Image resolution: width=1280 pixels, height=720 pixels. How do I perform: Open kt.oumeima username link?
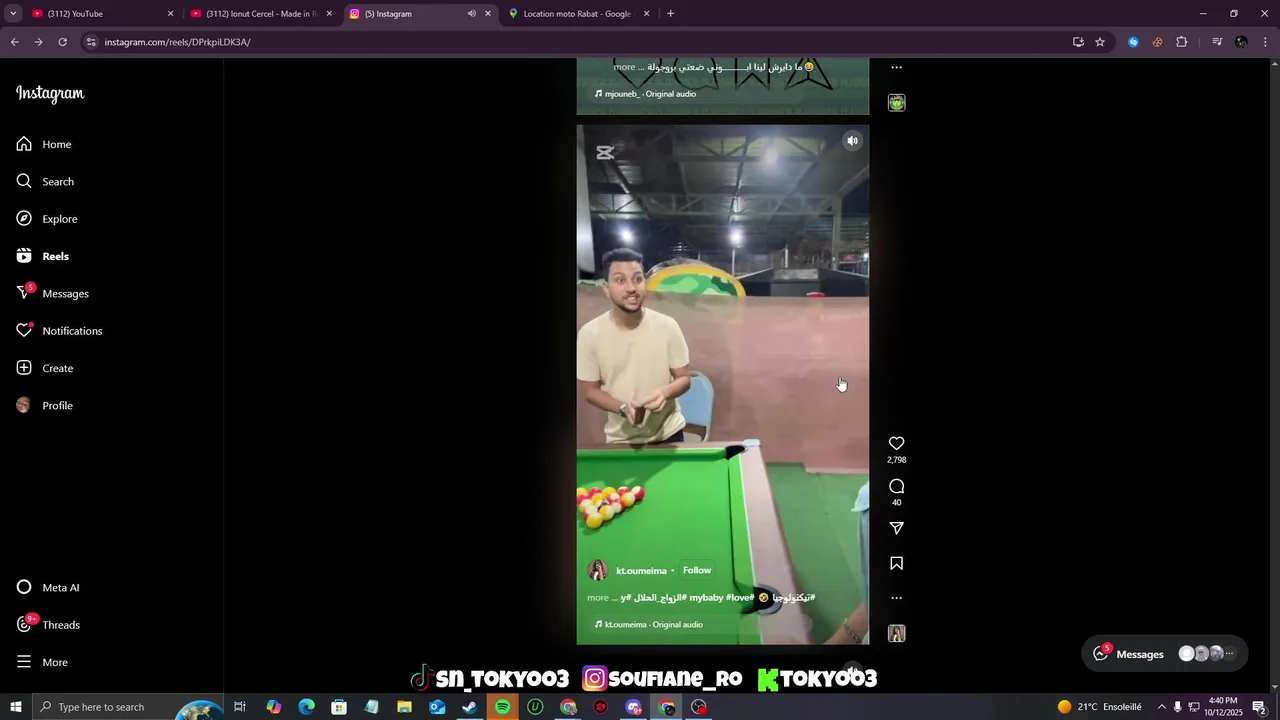(641, 571)
